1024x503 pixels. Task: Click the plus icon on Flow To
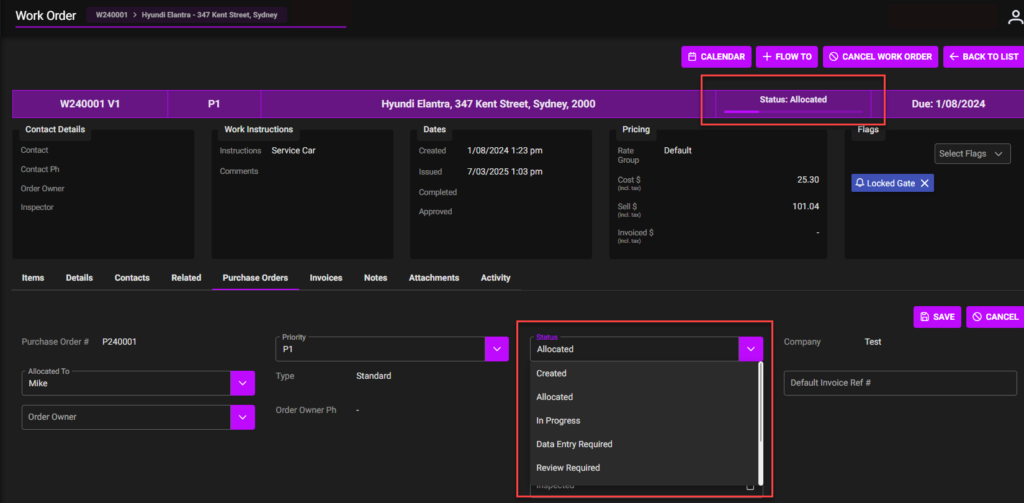(x=767, y=57)
